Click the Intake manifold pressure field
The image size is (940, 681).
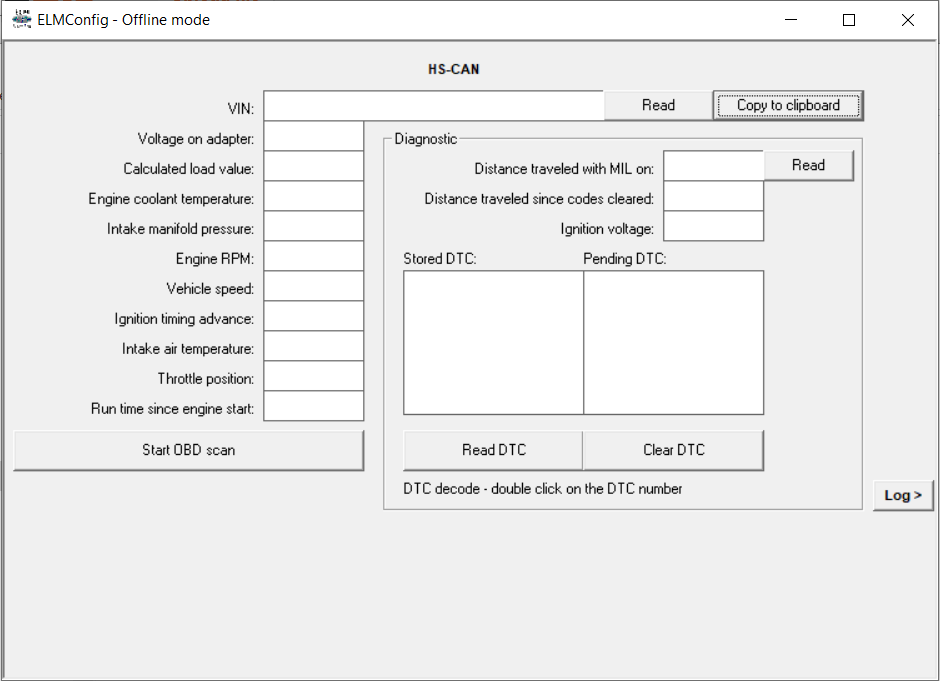tap(314, 225)
